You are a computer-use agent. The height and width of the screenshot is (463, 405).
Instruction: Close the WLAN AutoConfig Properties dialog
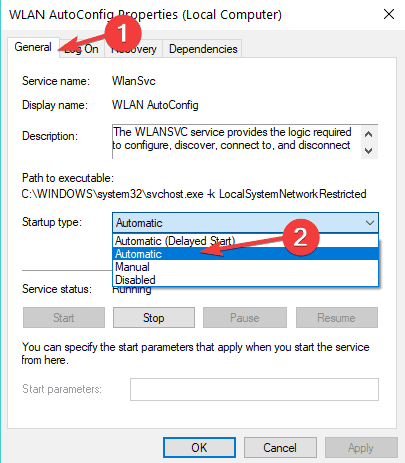pos(389,14)
